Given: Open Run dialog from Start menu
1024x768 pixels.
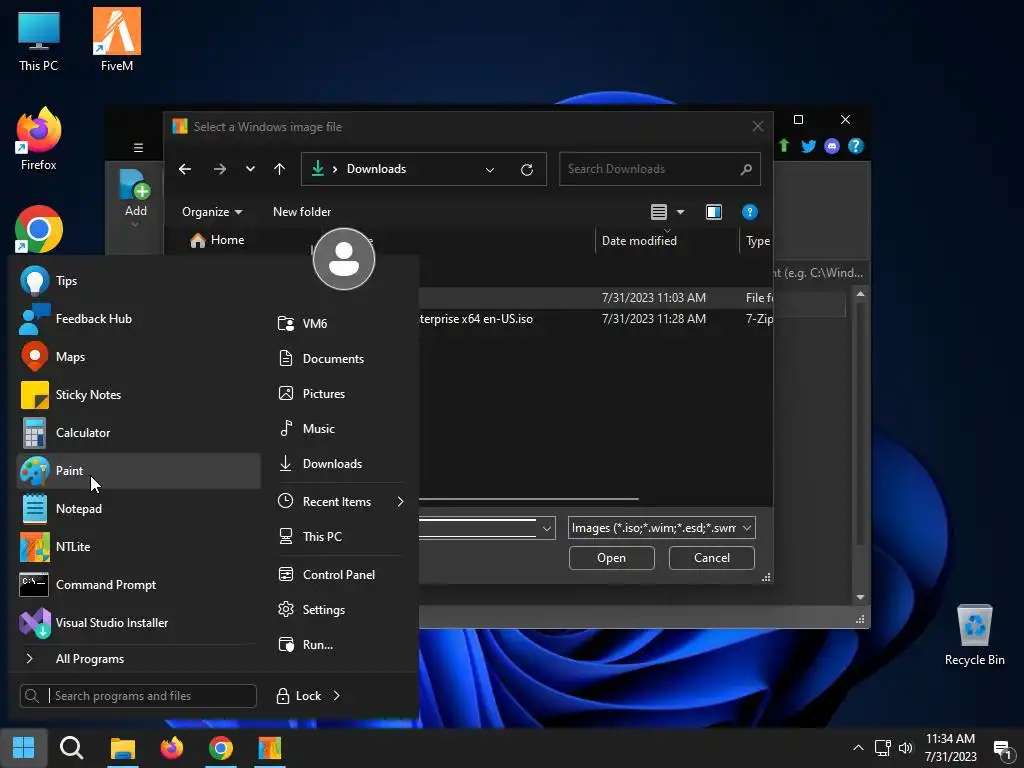Looking at the screenshot, I should click(x=340, y=645).
